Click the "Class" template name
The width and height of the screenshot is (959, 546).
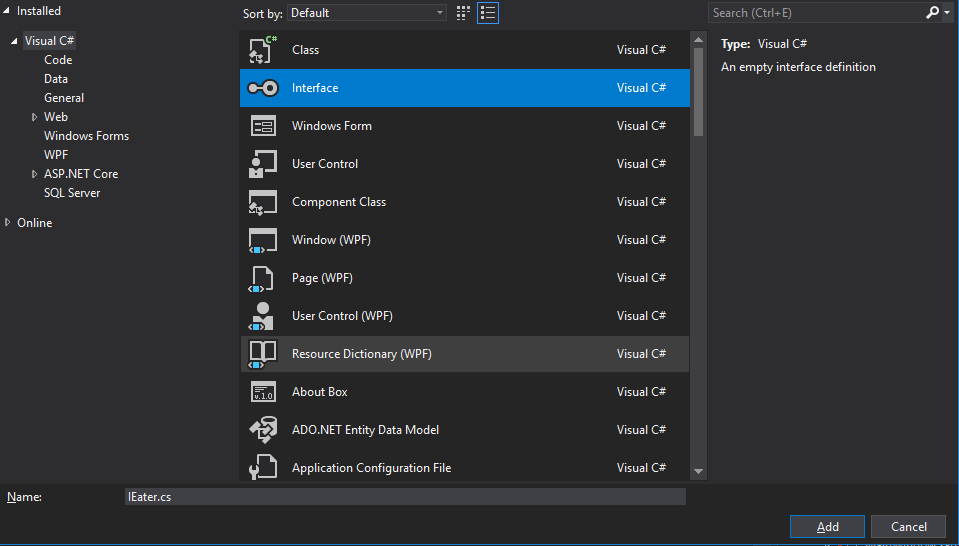coord(305,50)
